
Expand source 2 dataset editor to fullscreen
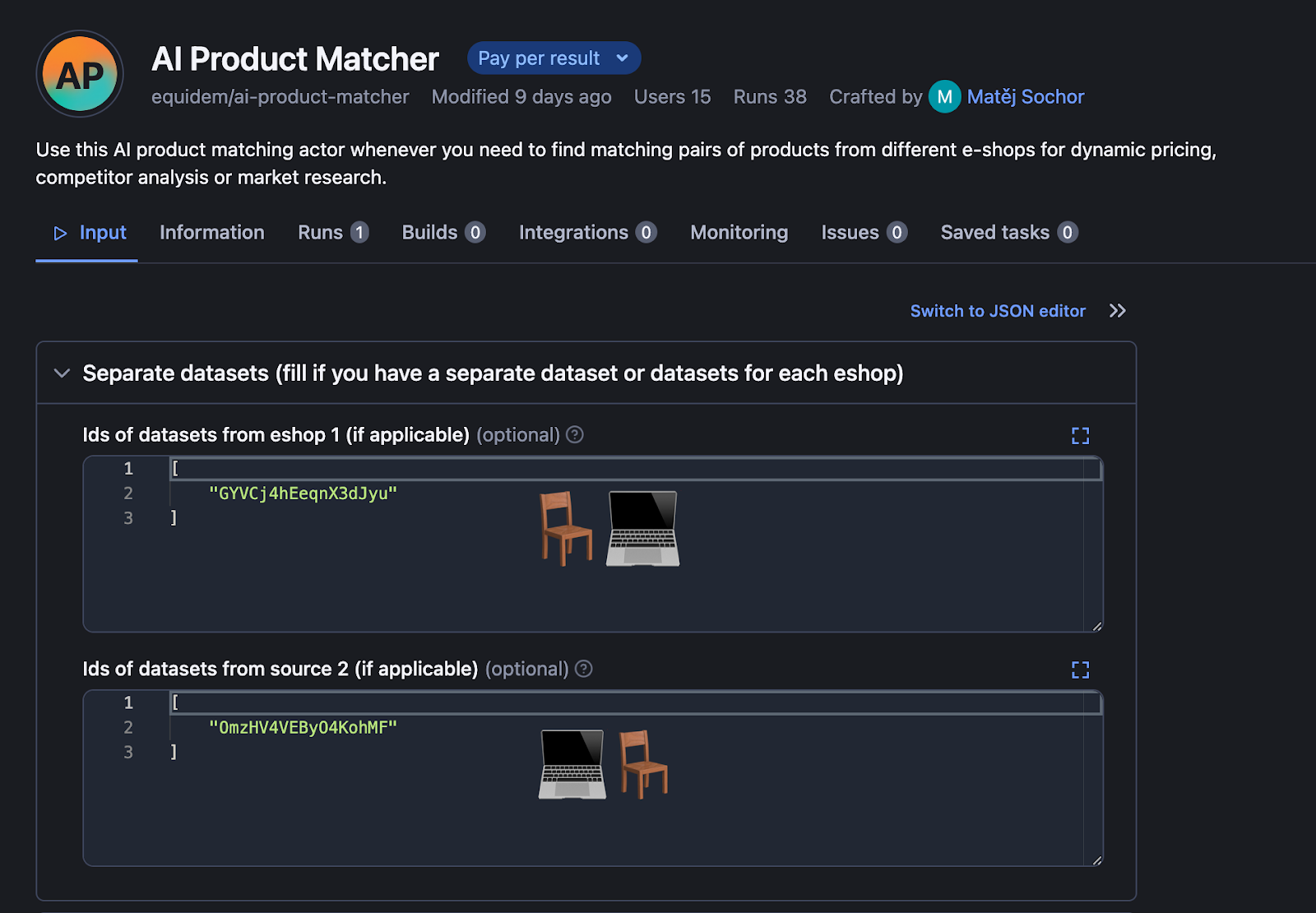tap(1081, 670)
